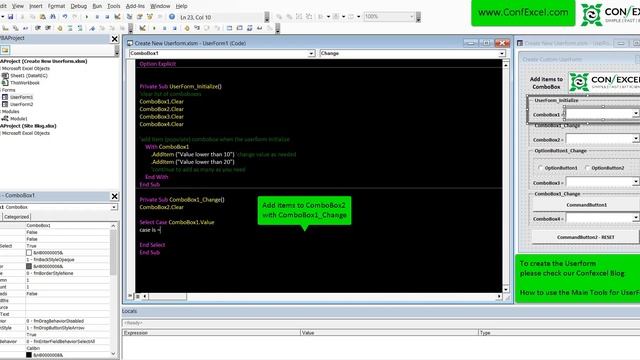
Task: Click ComboBox2 drop arrow on userform
Action: [636, 139]
